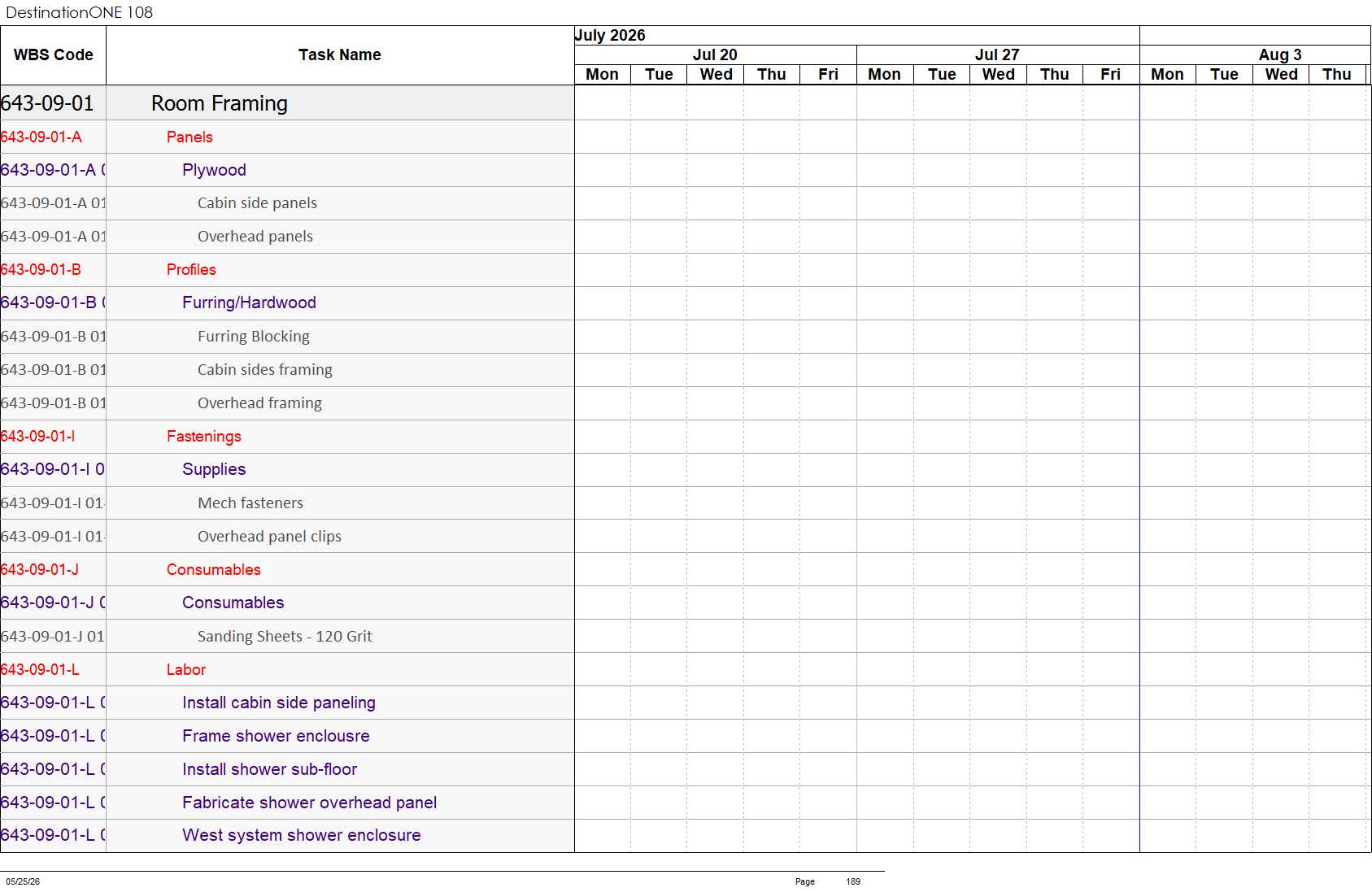Screen dimensions: 1372x892
Task: Select the Plywood subtask
Action: pyautogui.click(x=214, y=170)
